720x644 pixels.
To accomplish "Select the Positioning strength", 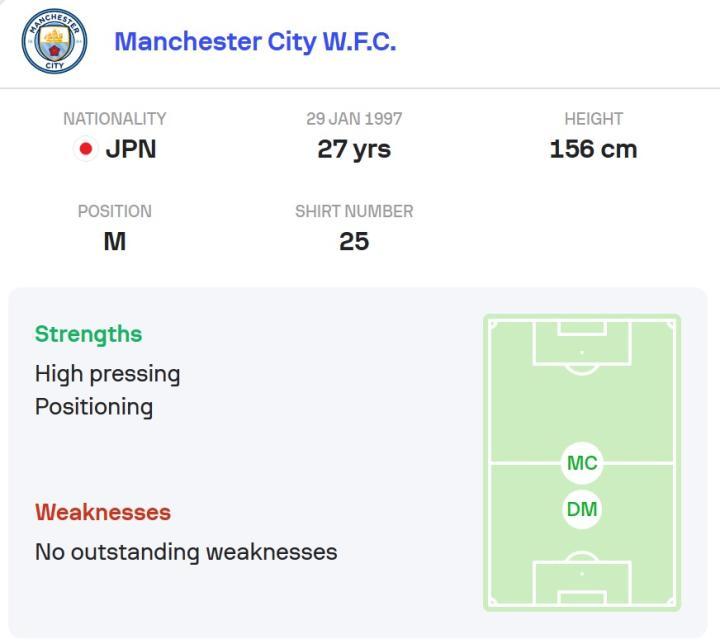I will coord(94,407).
